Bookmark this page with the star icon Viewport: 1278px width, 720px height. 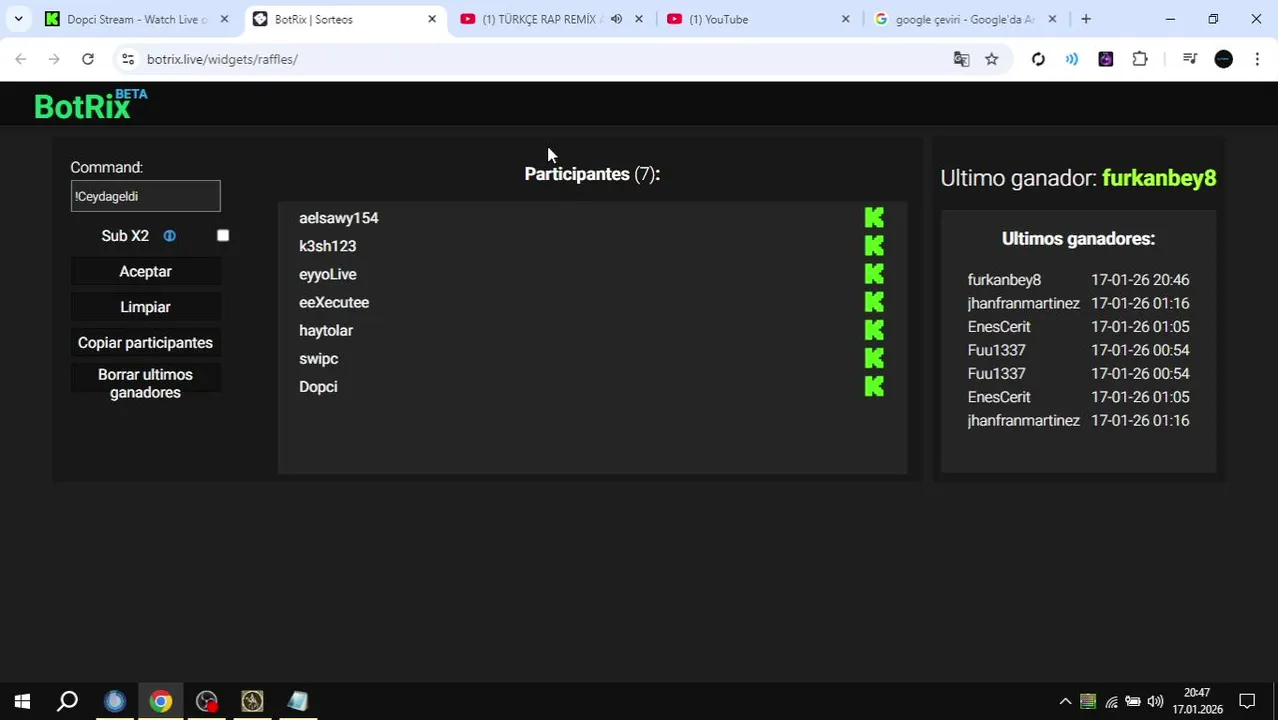tap(991, 59)
